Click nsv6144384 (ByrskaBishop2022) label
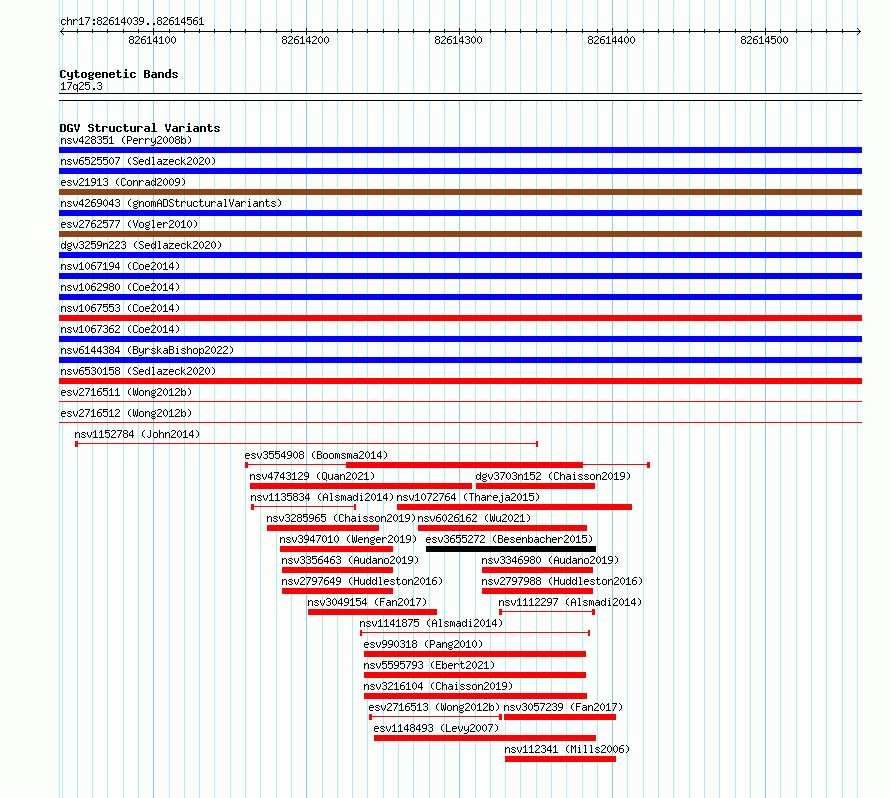This screenshot has width=890, height=798. [147, 350]
